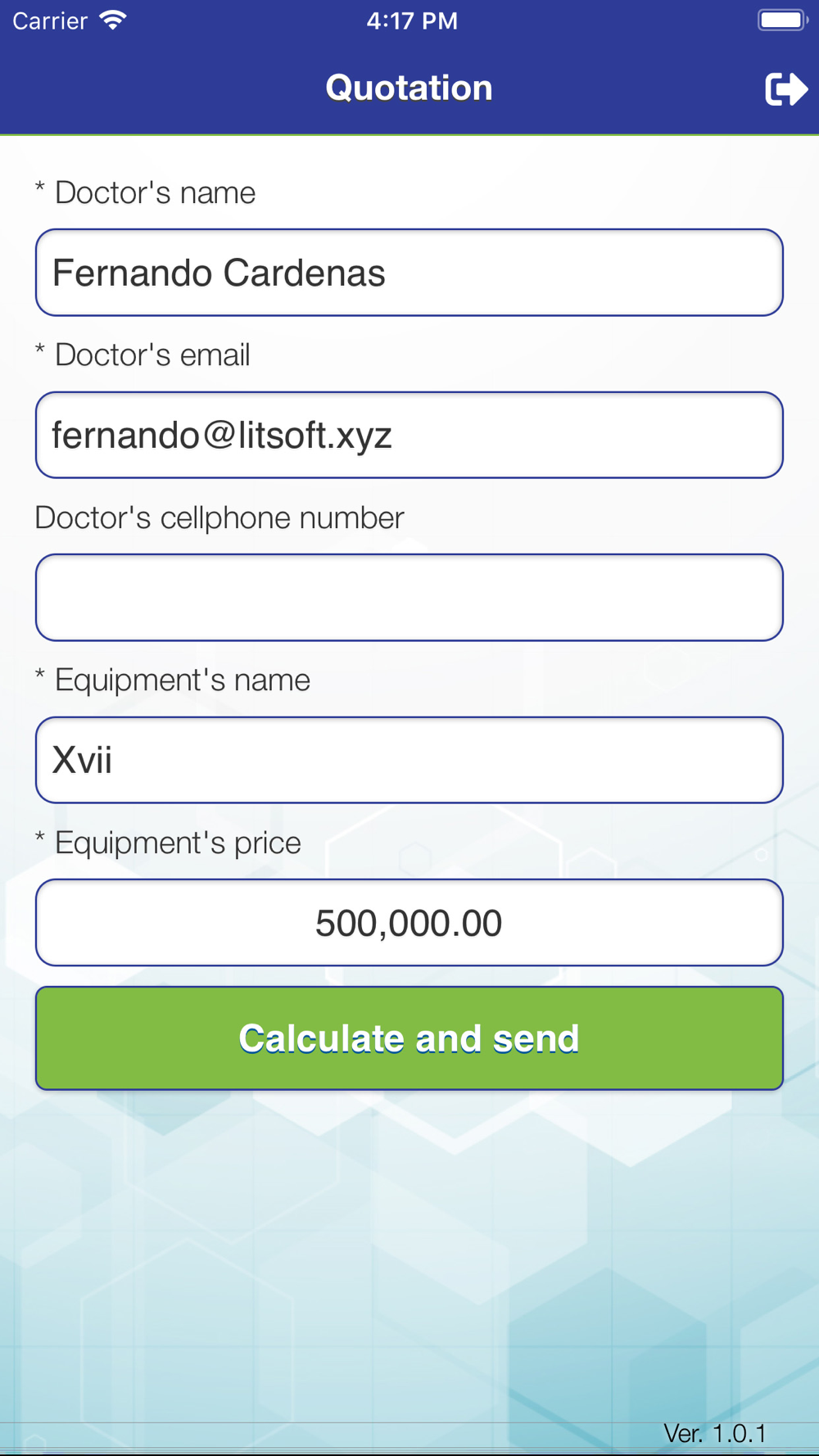
Task: Tap the asterisk beside Doctor's name
Action: 39,190
